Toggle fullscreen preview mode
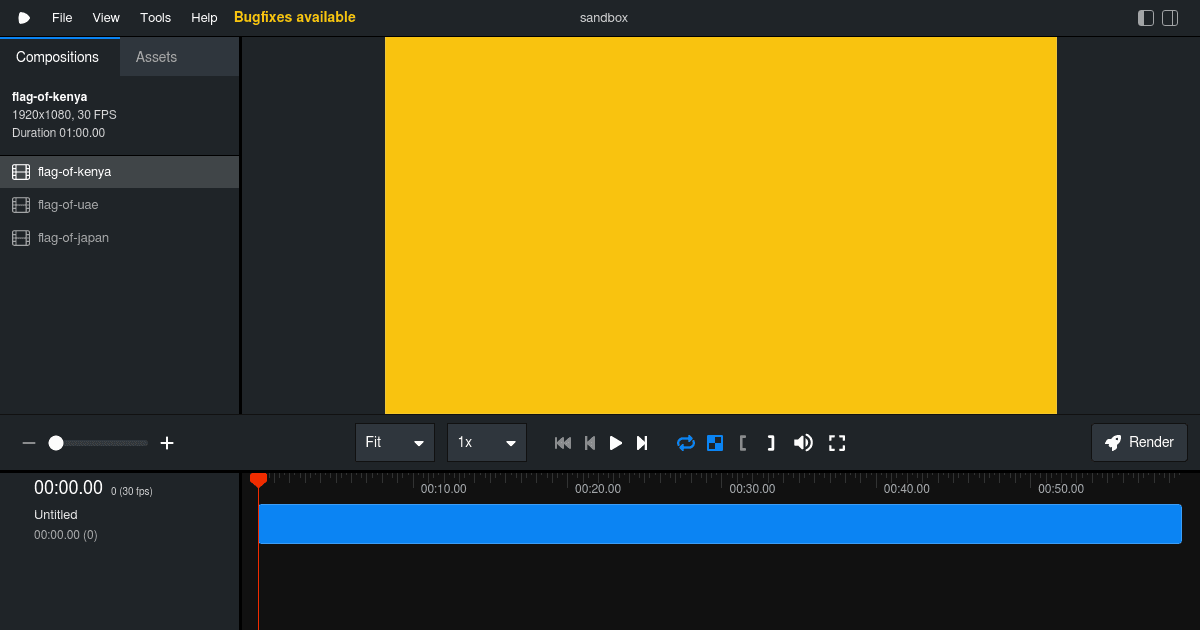The height and width of the screenshot is (630, 1200). click(837, 442)
